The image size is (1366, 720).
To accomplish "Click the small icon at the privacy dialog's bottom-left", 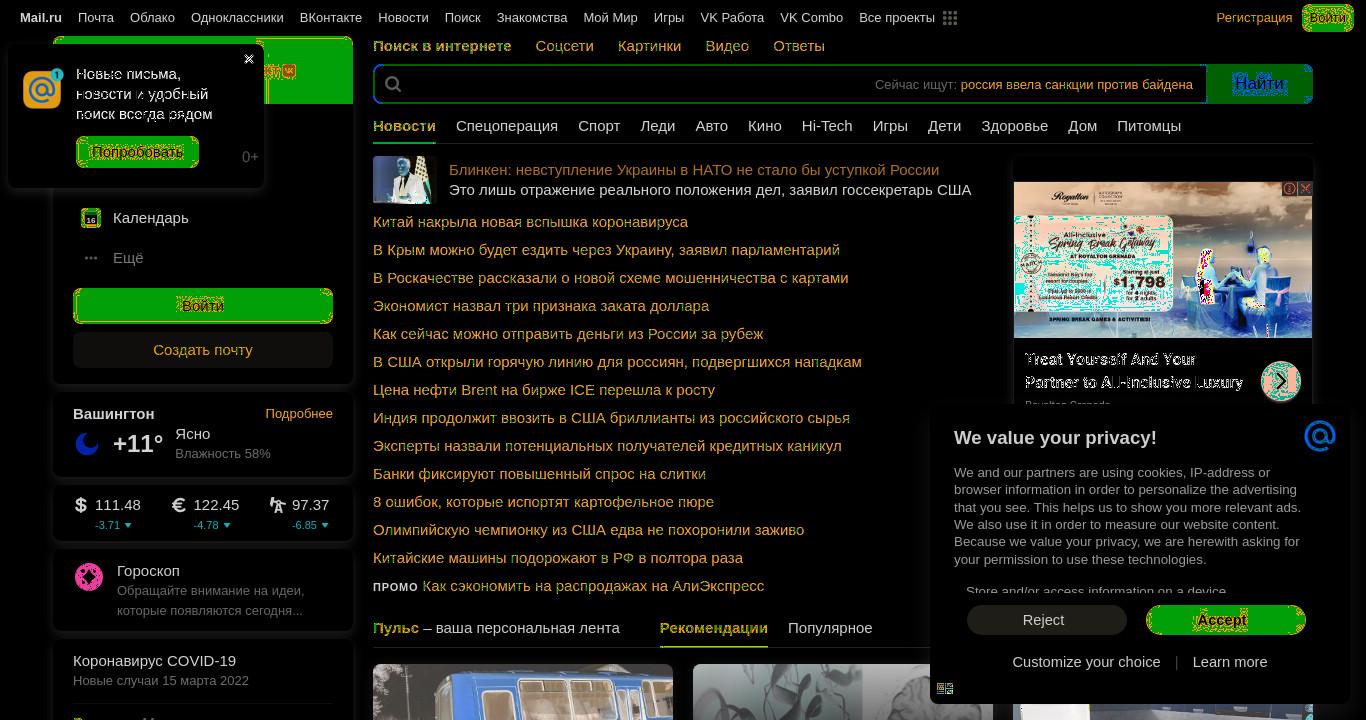I will (945, 688).
